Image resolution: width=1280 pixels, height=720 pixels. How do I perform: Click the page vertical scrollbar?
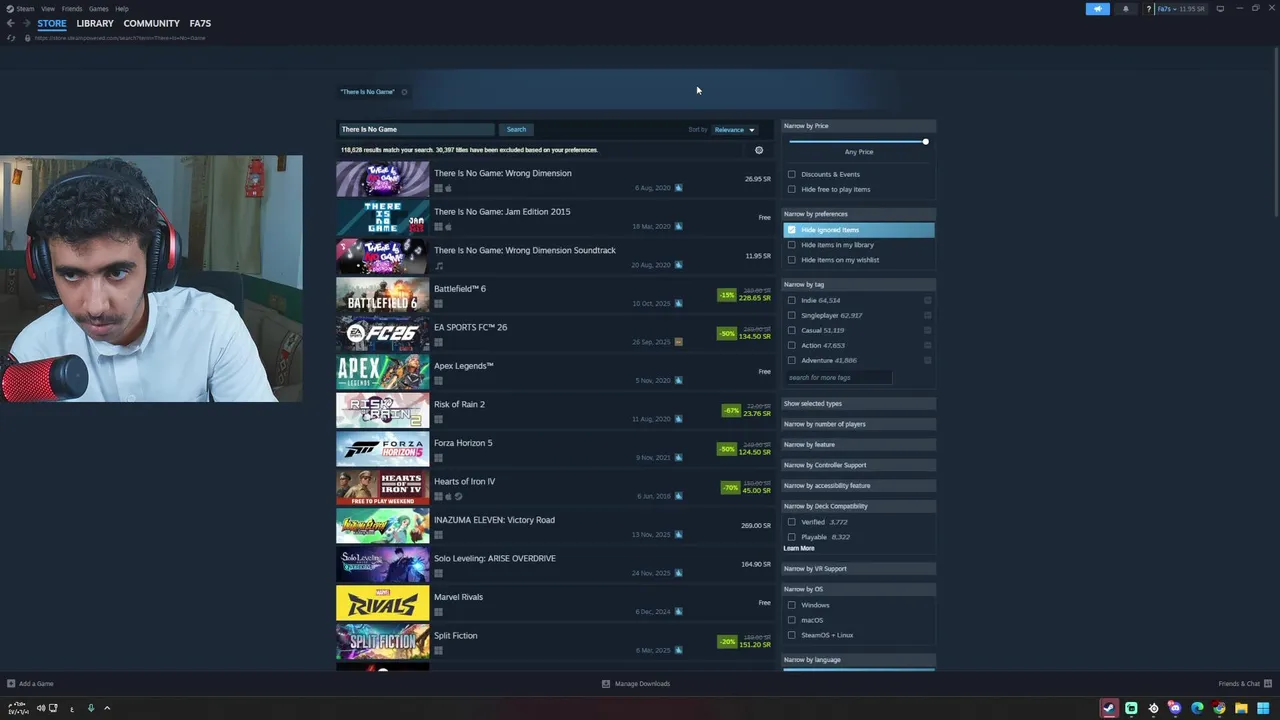[x=1275, y=130]
